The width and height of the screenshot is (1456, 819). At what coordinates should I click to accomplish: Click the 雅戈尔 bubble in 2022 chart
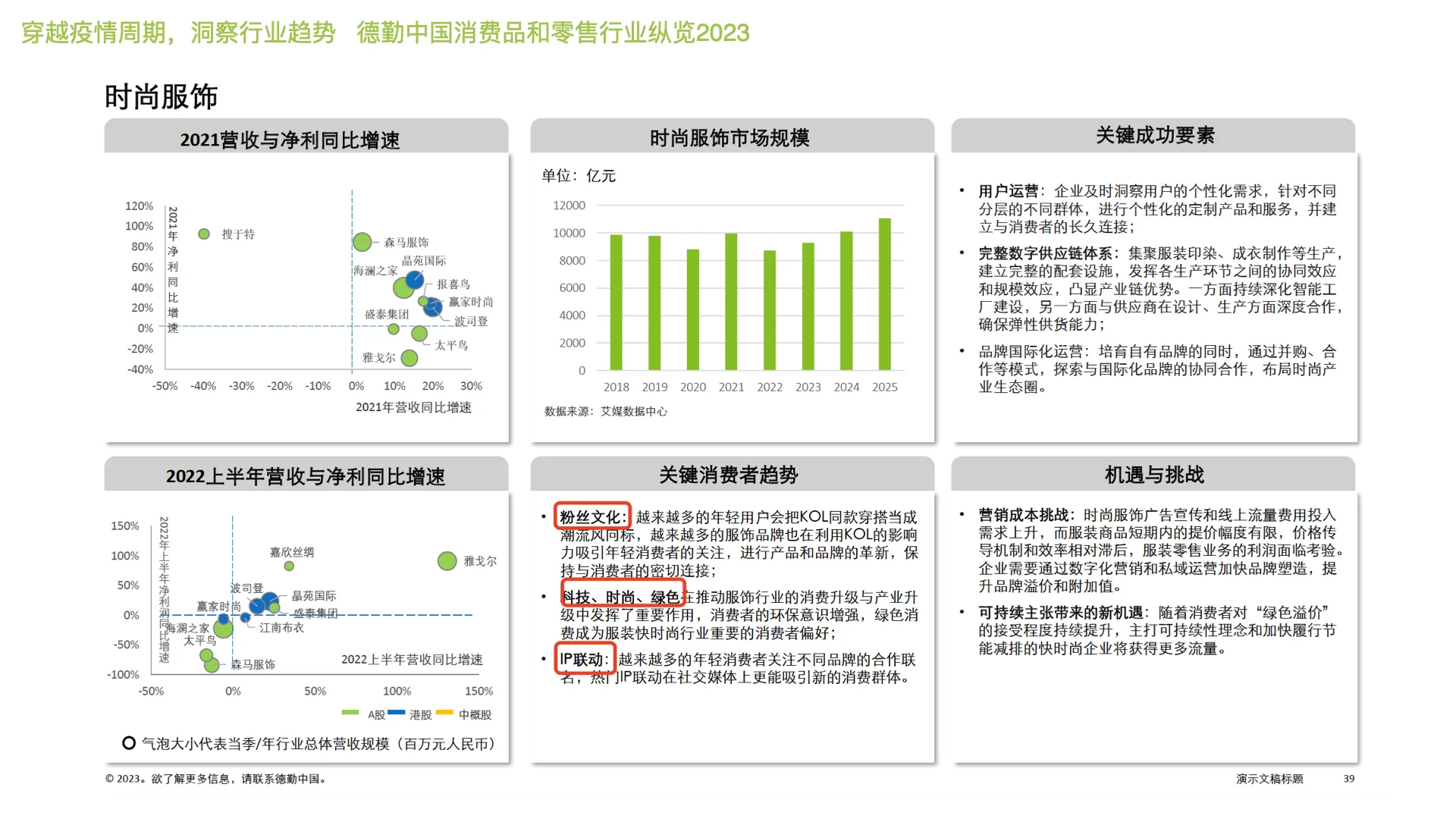[x=446, y=561]
